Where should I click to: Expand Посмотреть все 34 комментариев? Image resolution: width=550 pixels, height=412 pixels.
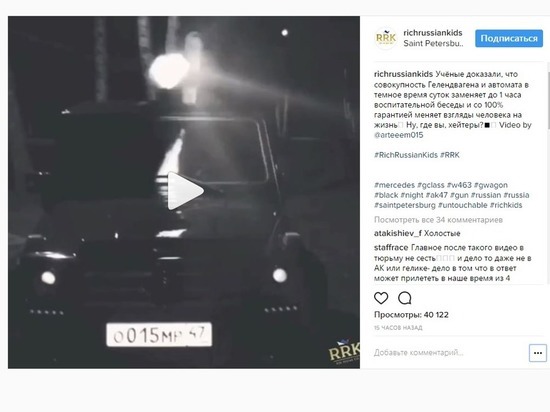(438, 220)
